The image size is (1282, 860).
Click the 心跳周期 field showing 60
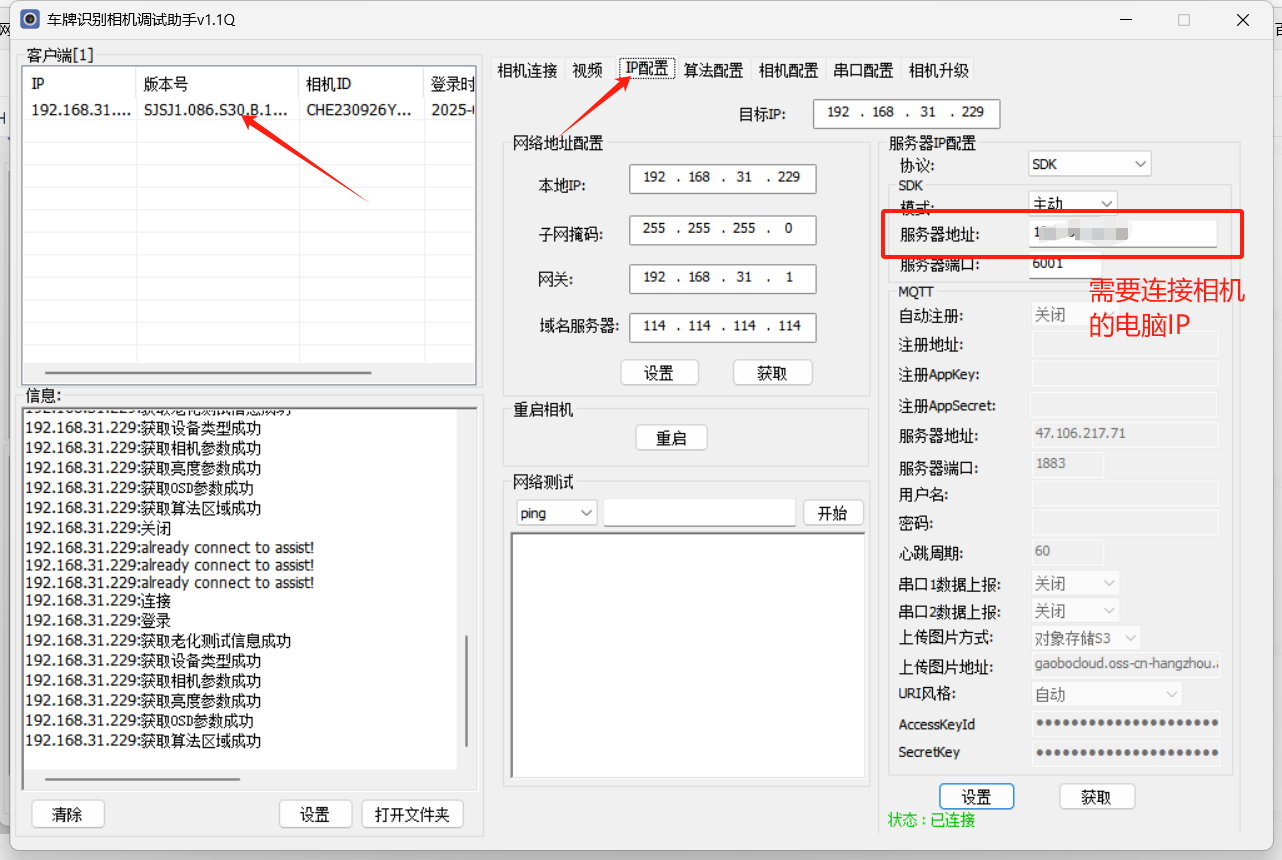(1068, 551)
